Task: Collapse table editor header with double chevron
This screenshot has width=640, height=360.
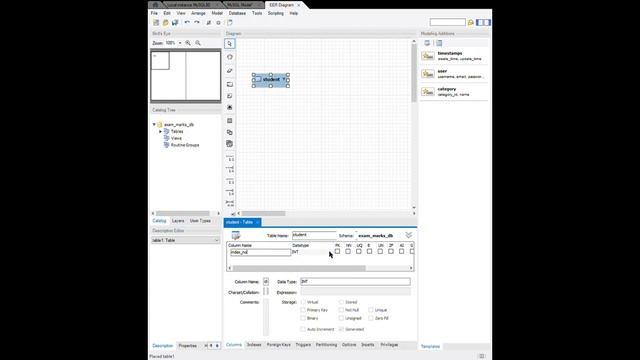Action: [409, 235]
